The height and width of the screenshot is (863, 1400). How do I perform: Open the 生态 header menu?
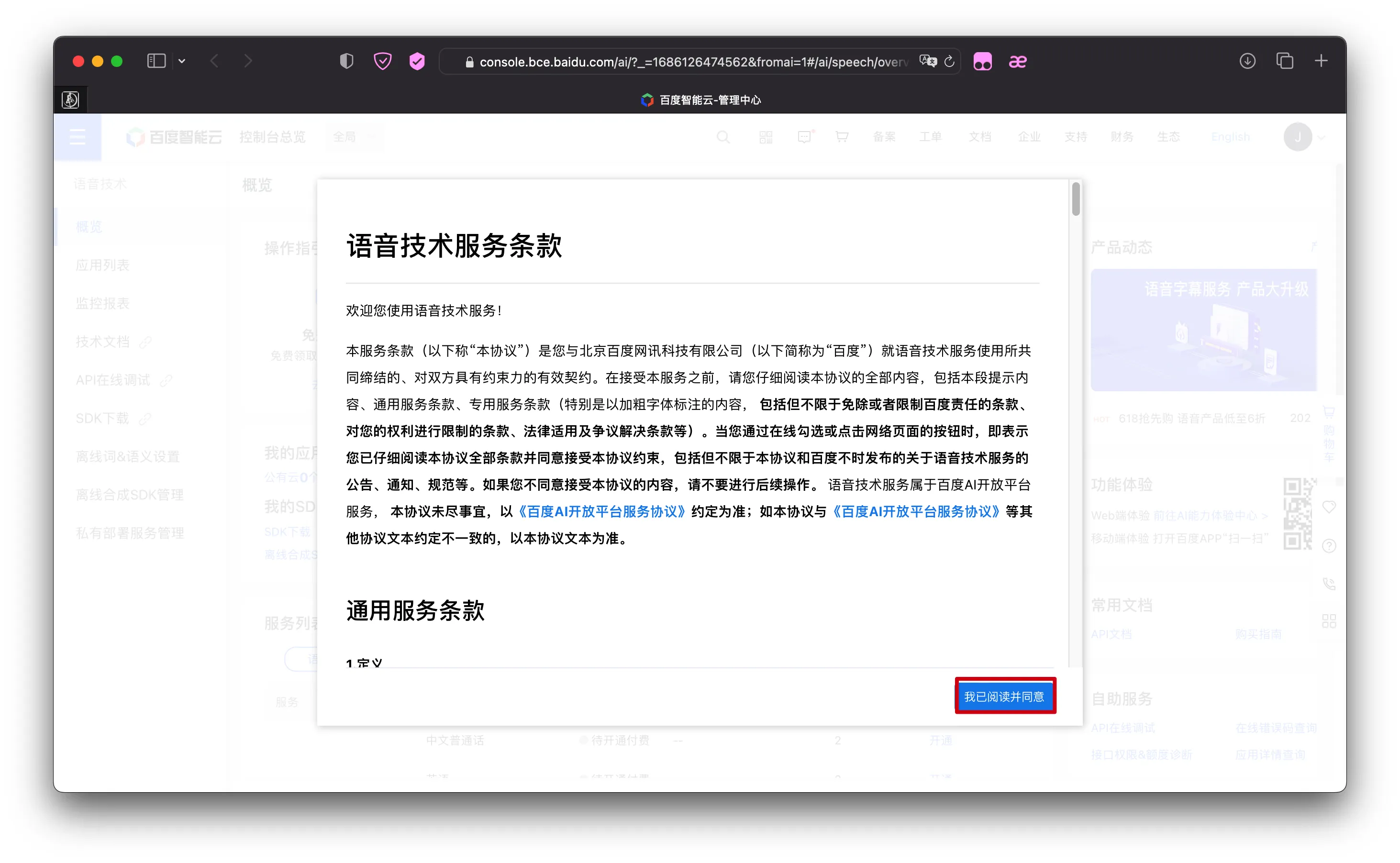coord(1168,137)
